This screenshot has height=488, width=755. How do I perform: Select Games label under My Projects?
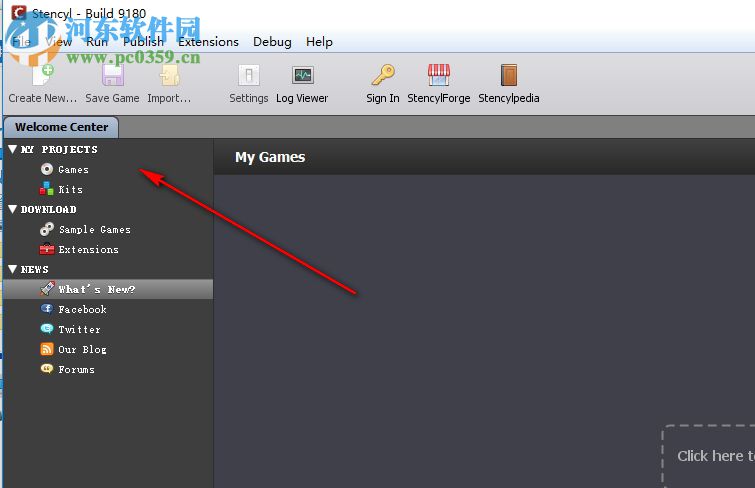click(73, 170)
